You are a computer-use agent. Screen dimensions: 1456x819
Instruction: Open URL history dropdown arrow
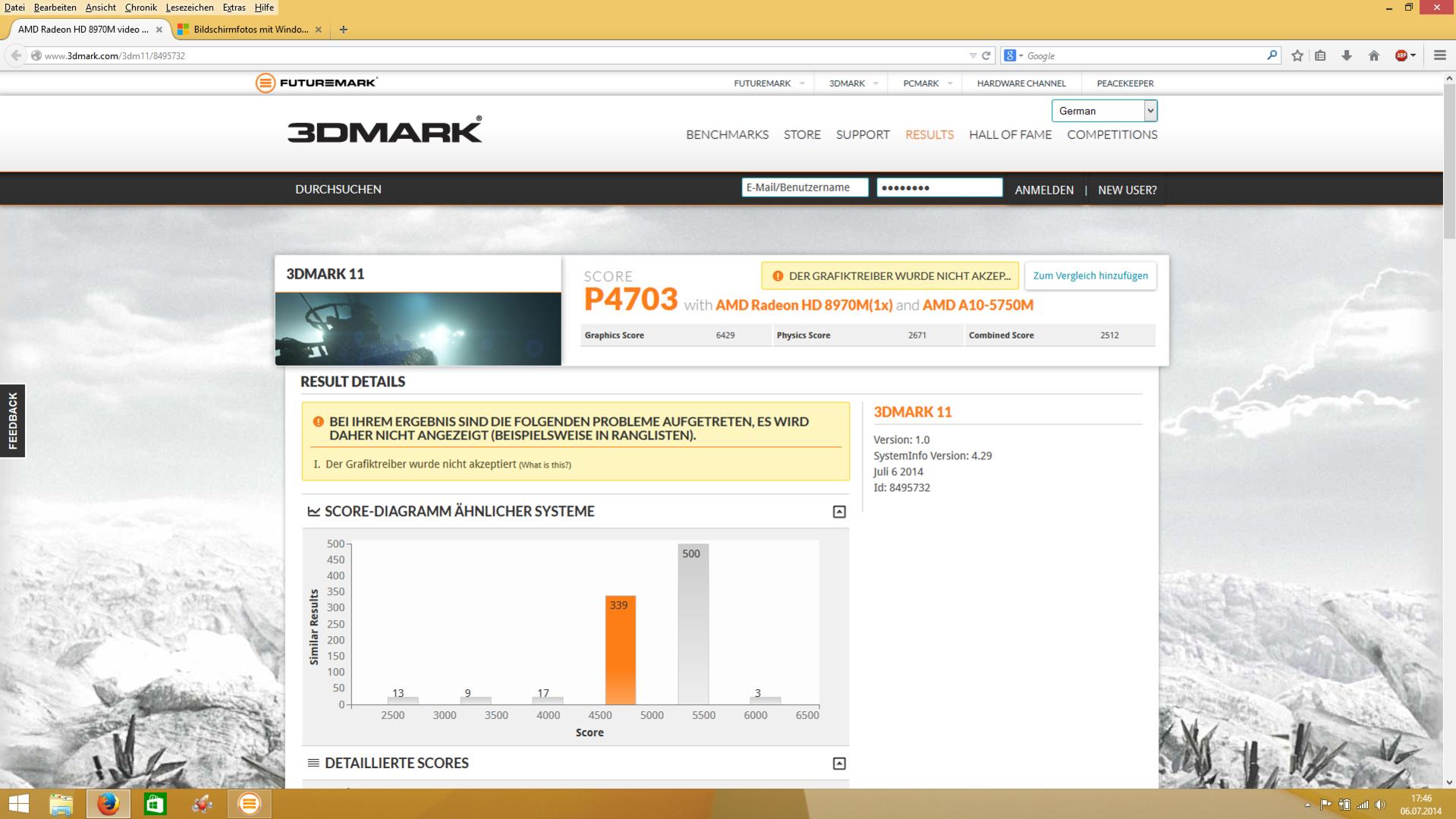point(973,55)
